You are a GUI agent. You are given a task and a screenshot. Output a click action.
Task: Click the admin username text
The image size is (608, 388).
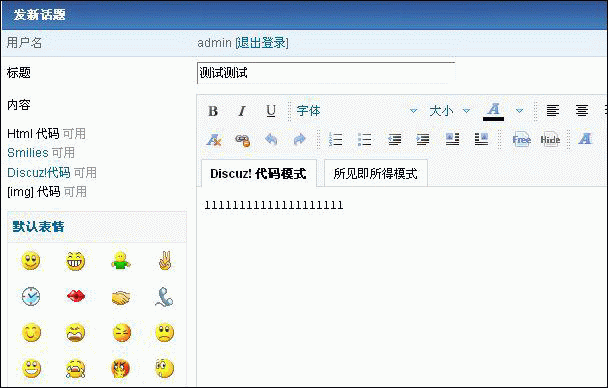click(x=214, y=43)
